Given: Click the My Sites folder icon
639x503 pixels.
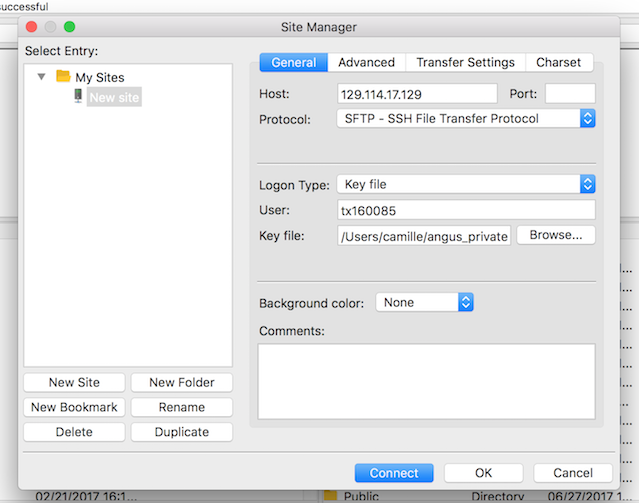Looking at the screenshot, I should click(x=63, y=76).
